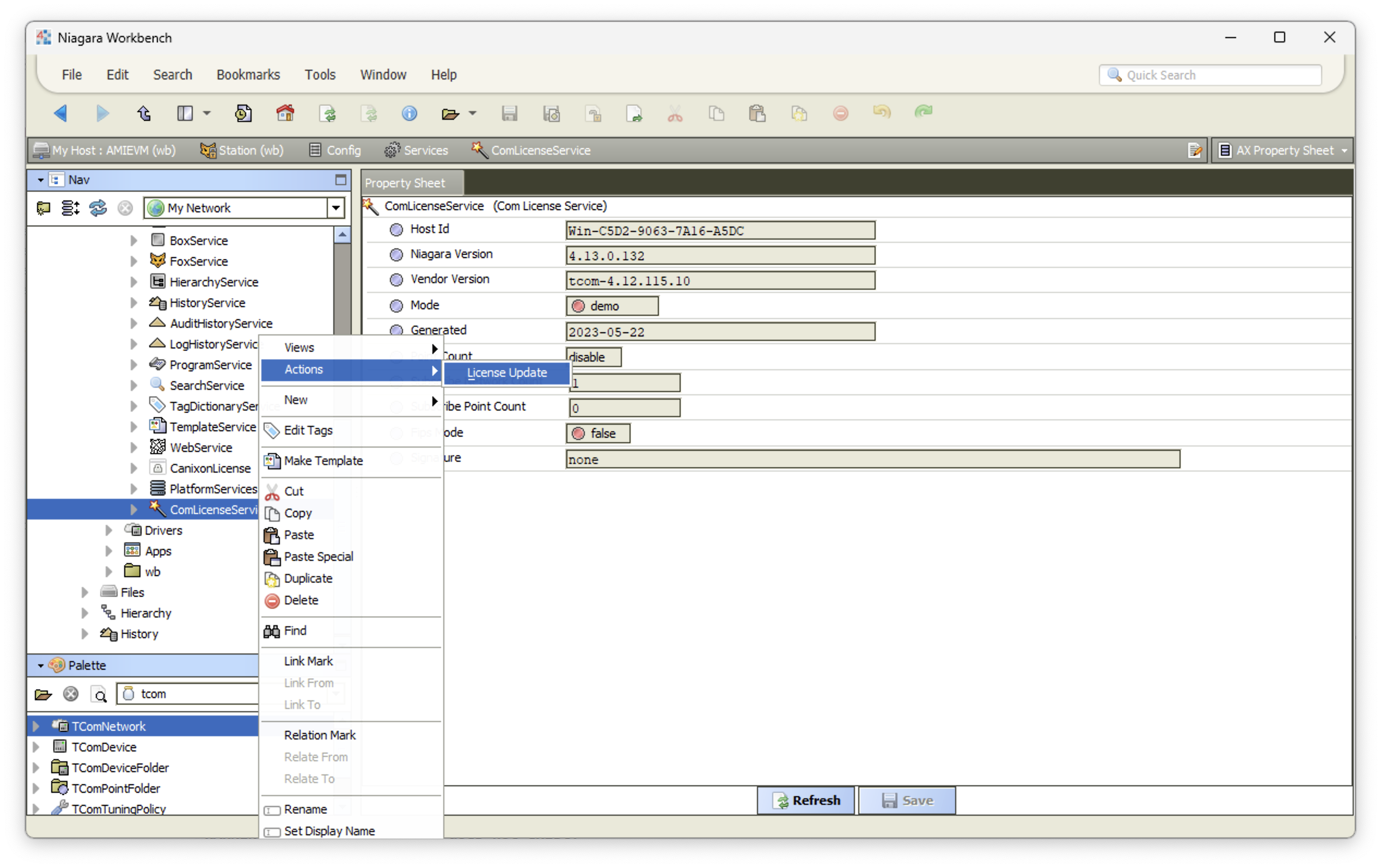Click the Home toolbar icon
Viewport: 1381px width, 868px height.
(285, 113)
